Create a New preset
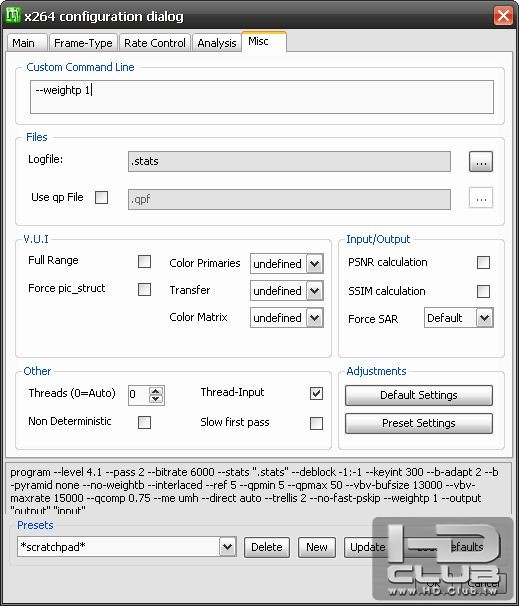Image resolution: width=519 pixels, height=606 pixels. 317,547
